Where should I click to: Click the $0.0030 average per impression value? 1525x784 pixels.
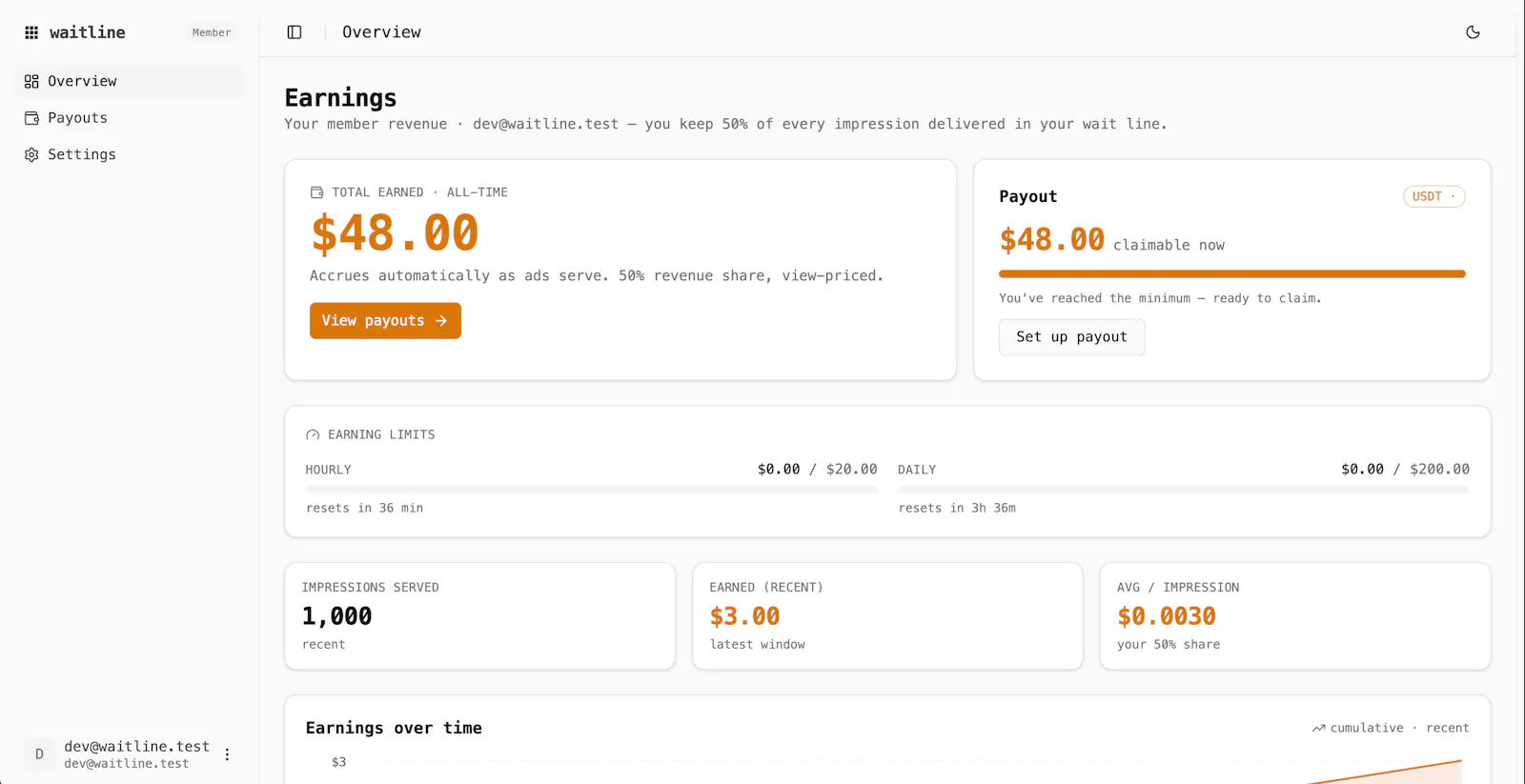[1167, 616]
